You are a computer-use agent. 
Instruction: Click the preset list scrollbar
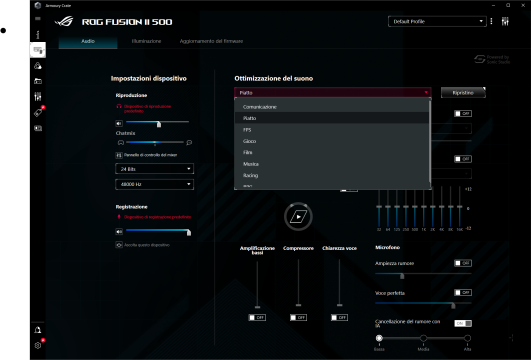(430, 142)
